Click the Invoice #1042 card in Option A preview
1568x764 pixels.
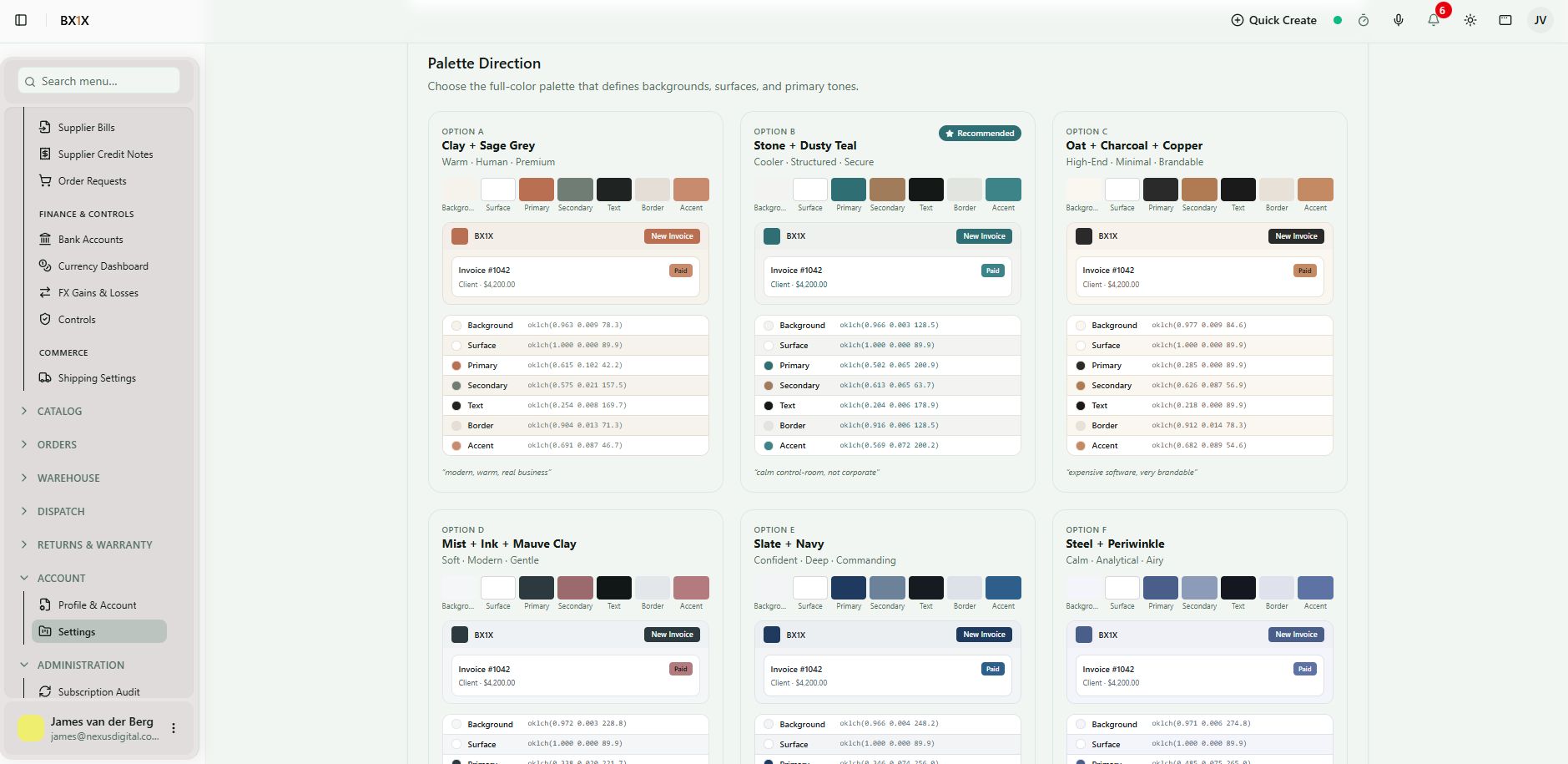coord(576,277)
